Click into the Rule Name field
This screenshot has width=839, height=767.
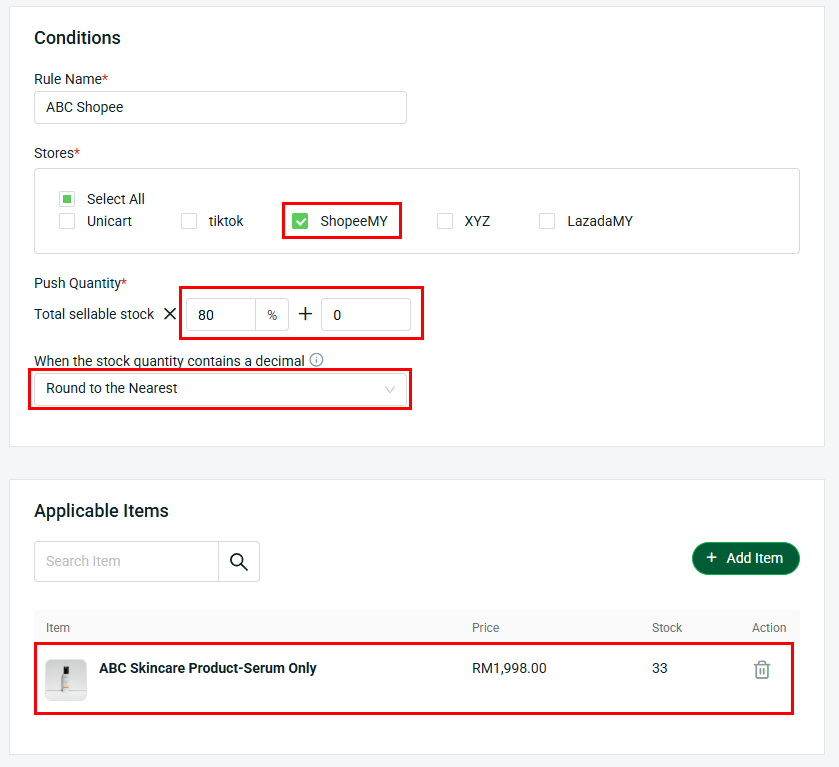click(x=220, y=108)
